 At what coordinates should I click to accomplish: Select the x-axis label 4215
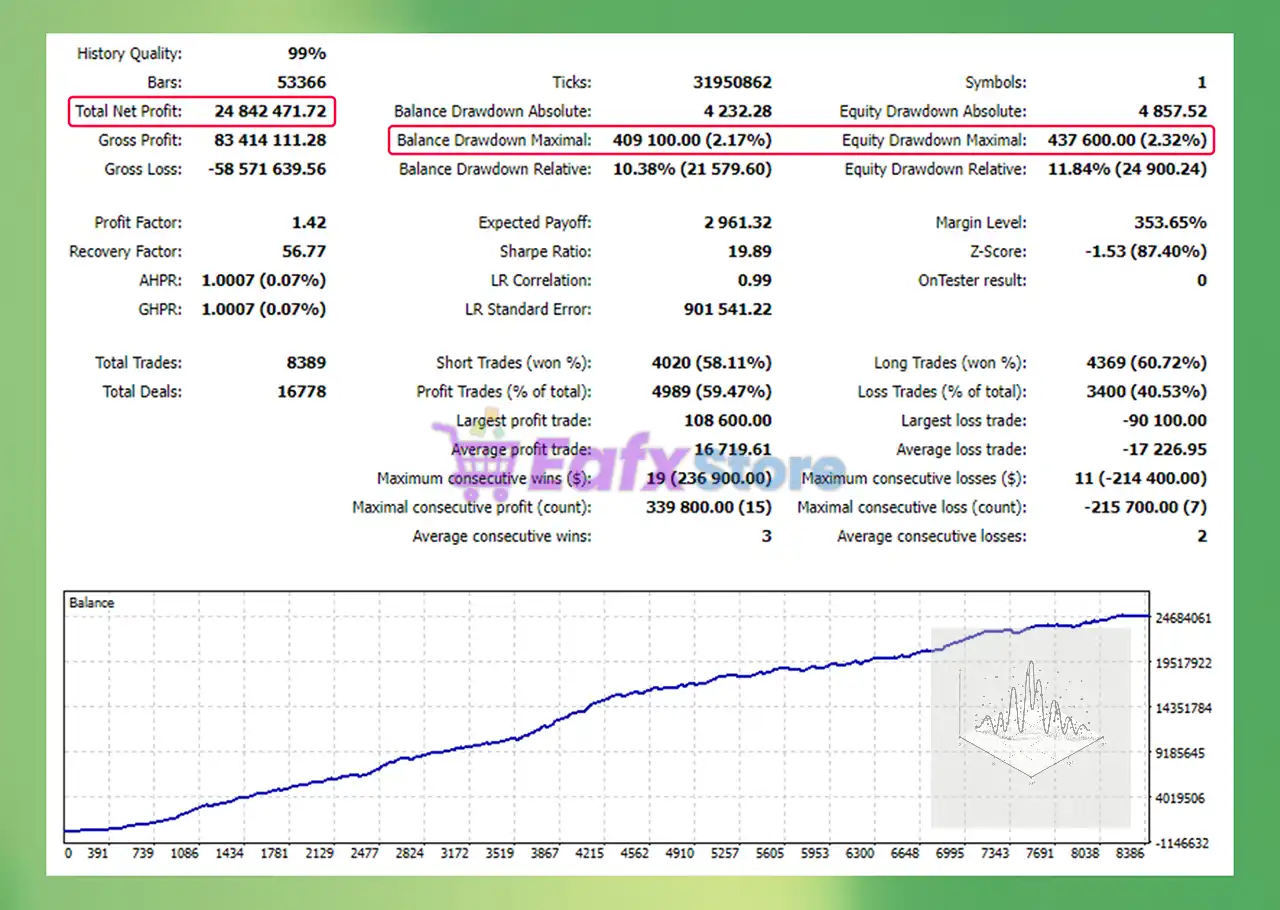[591, 854]
